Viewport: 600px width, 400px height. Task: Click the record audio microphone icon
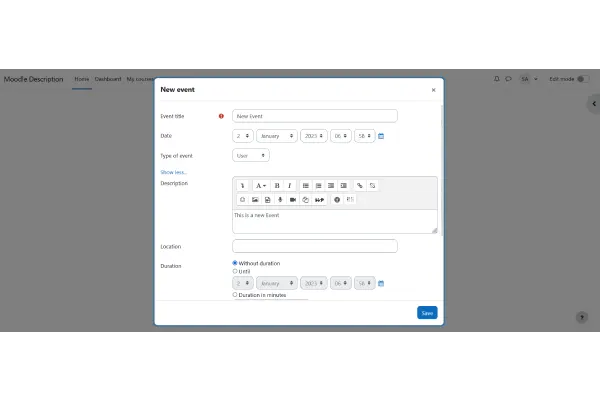pos(280,200)
